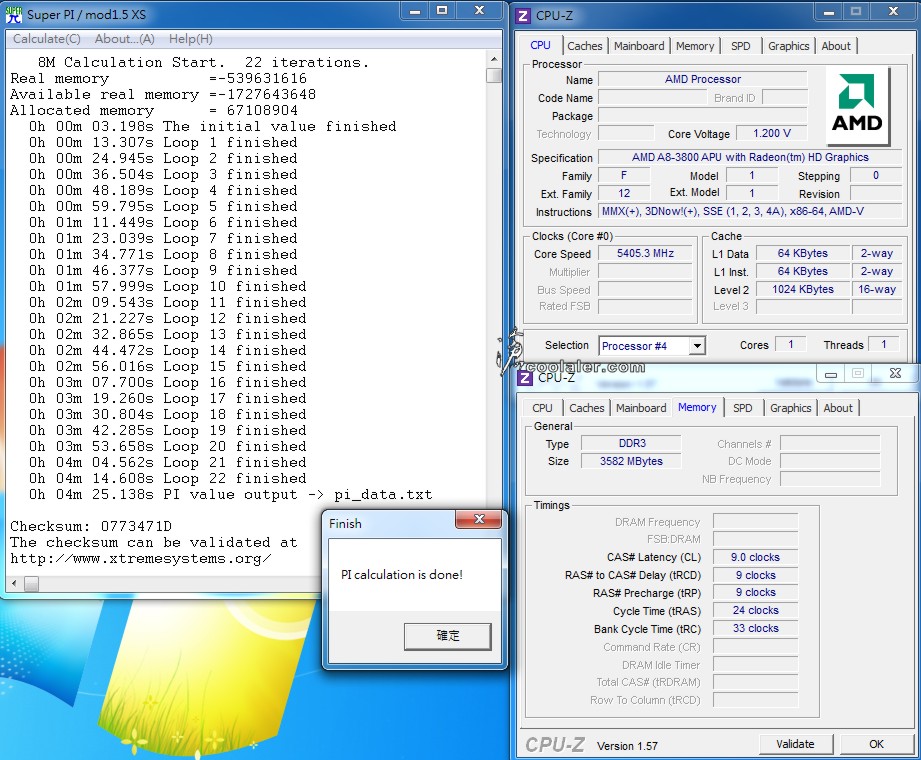Minimize the upper CPU-Z window

(829, 12)
